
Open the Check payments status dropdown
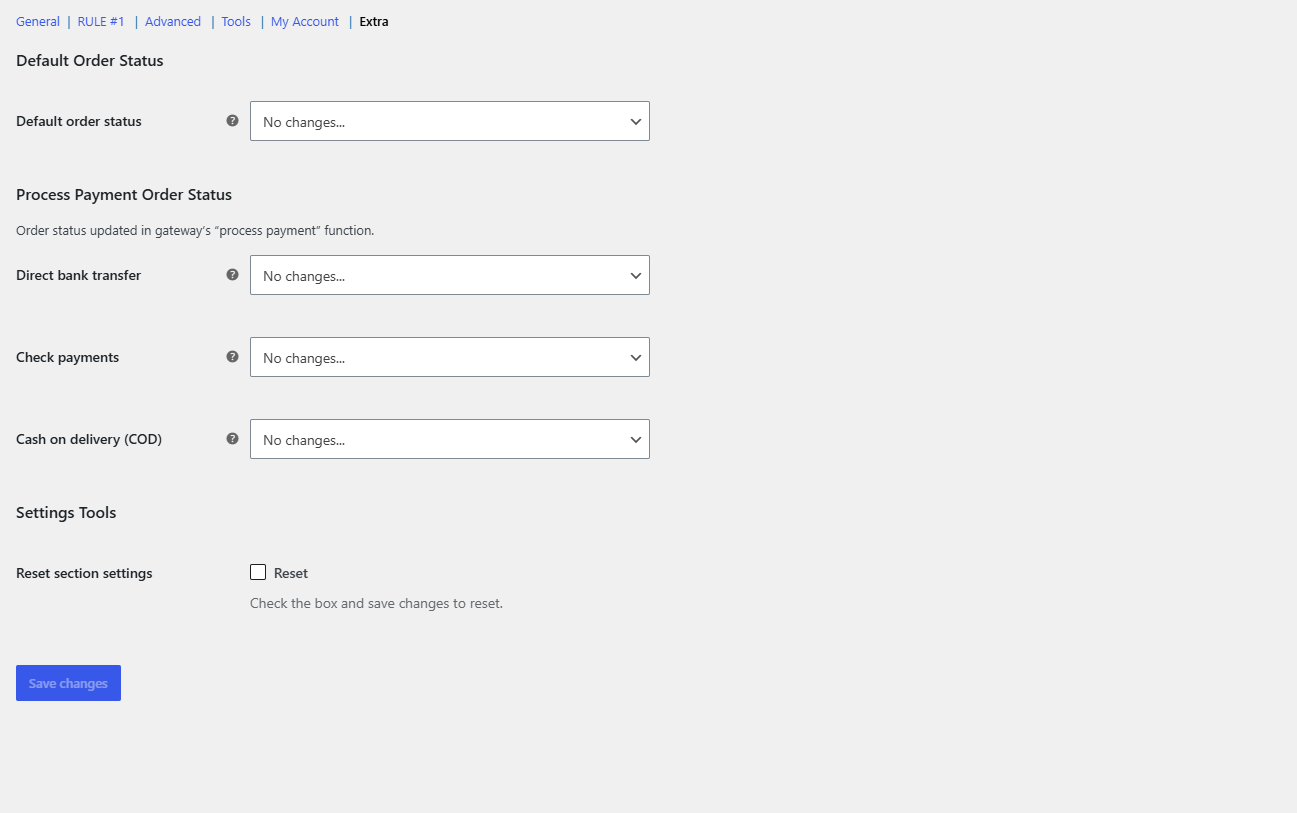pyautogui.click(x=450, y=357)
